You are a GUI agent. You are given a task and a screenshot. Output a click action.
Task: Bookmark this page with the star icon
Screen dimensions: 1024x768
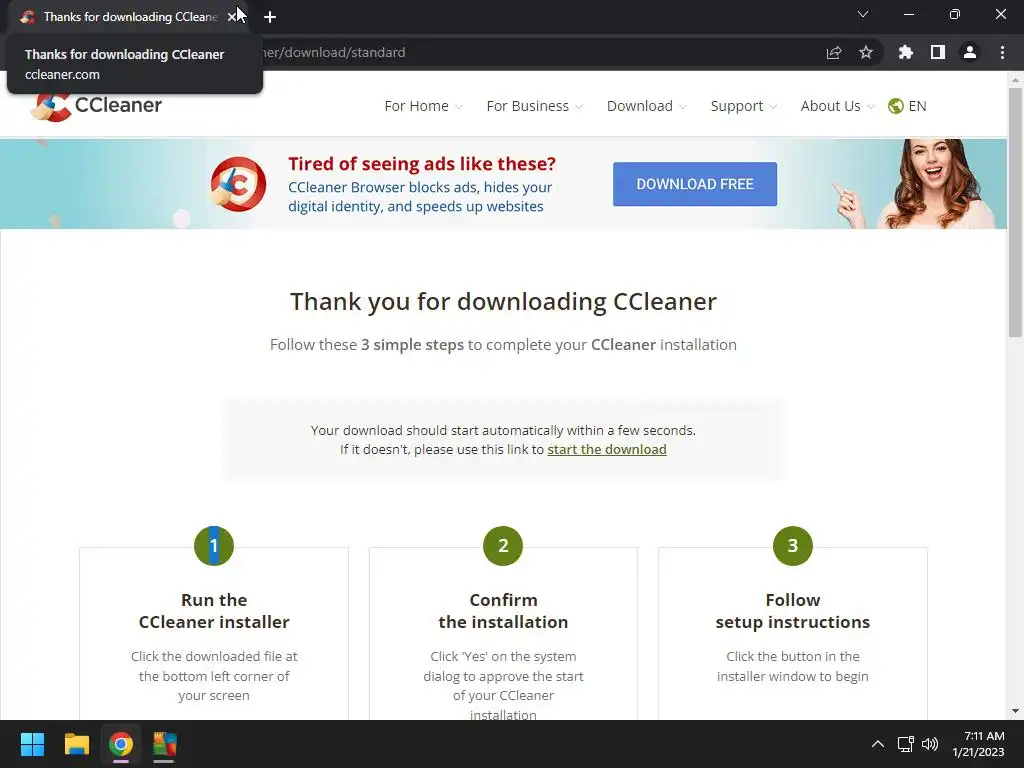click(x=866, y=52)
